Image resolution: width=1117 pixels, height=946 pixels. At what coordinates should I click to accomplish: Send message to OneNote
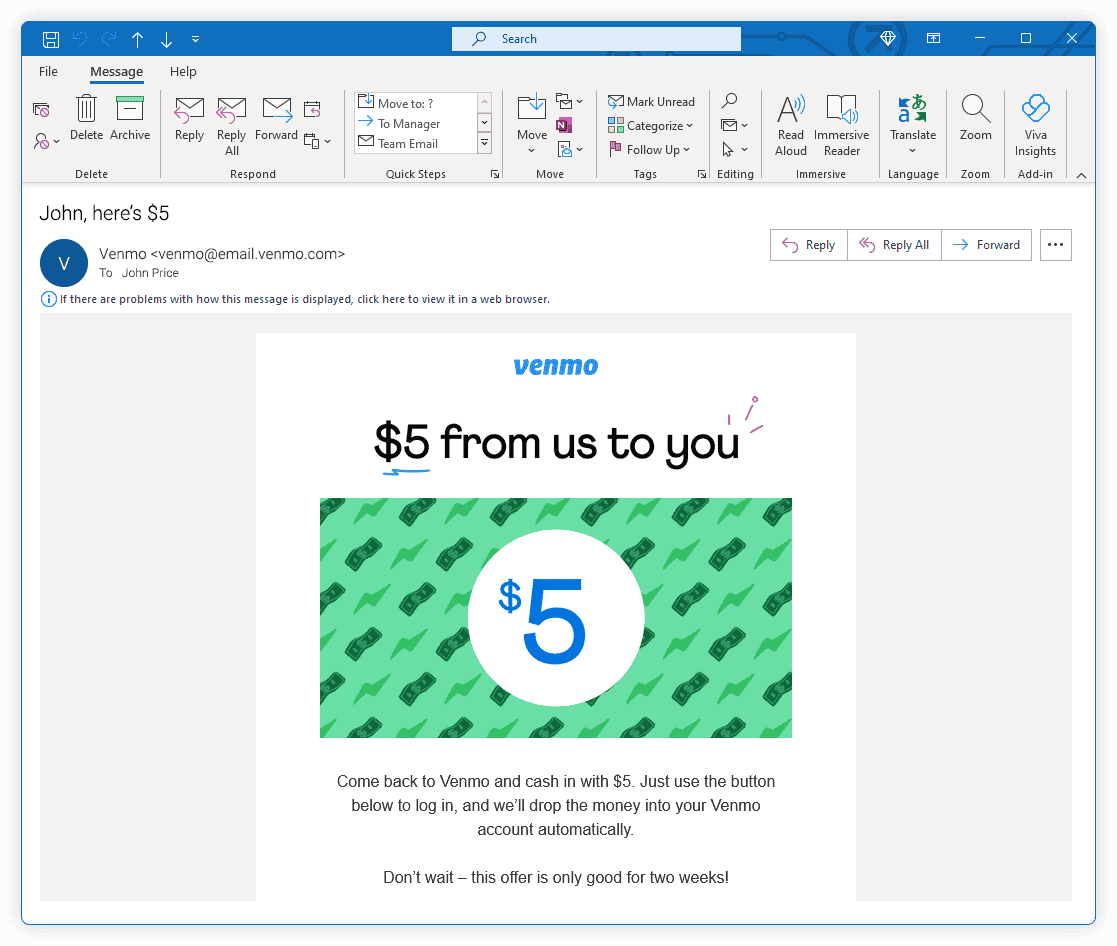point(564,126)
